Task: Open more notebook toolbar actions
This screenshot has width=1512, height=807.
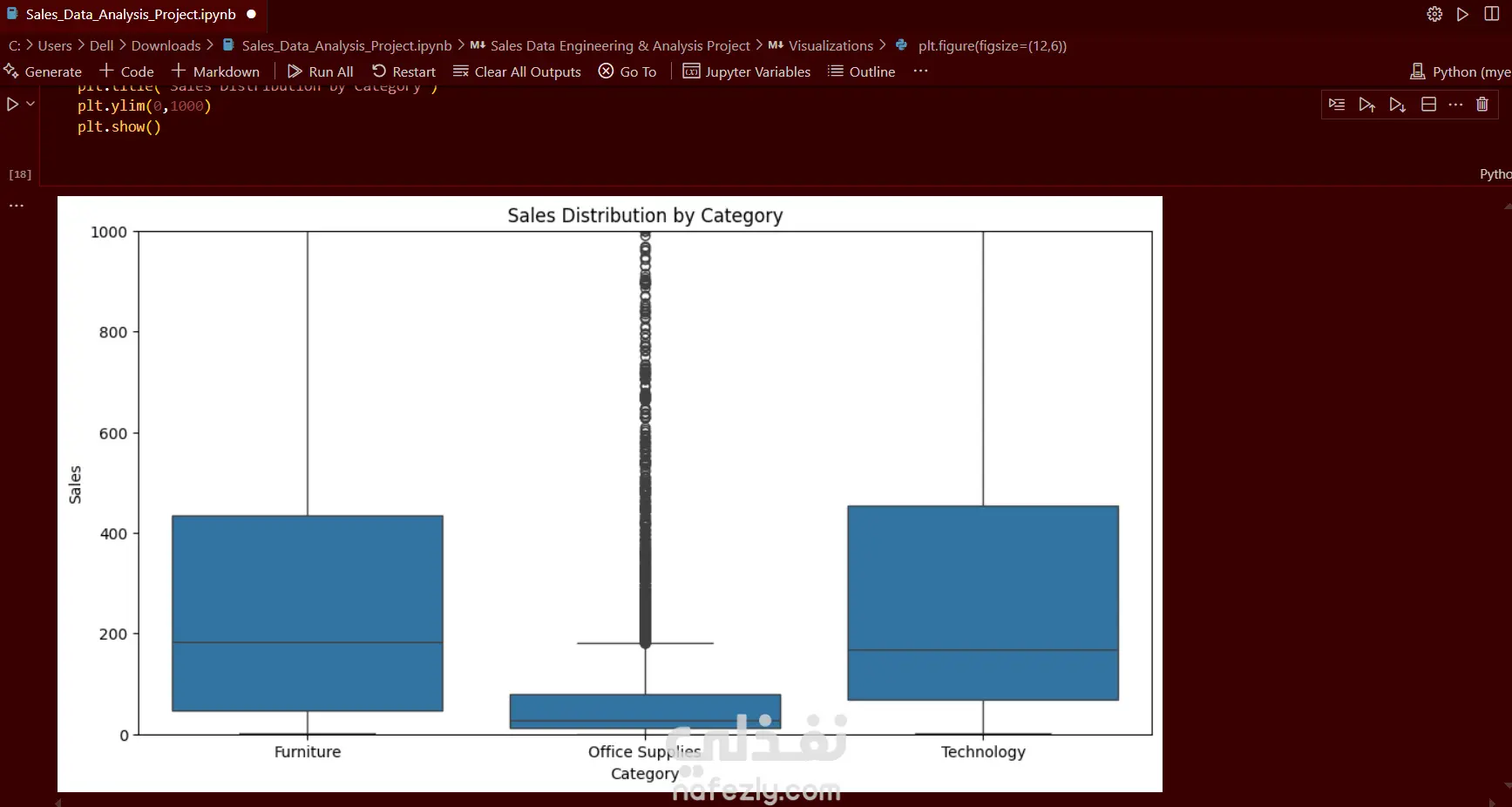Action: [921, 71]
